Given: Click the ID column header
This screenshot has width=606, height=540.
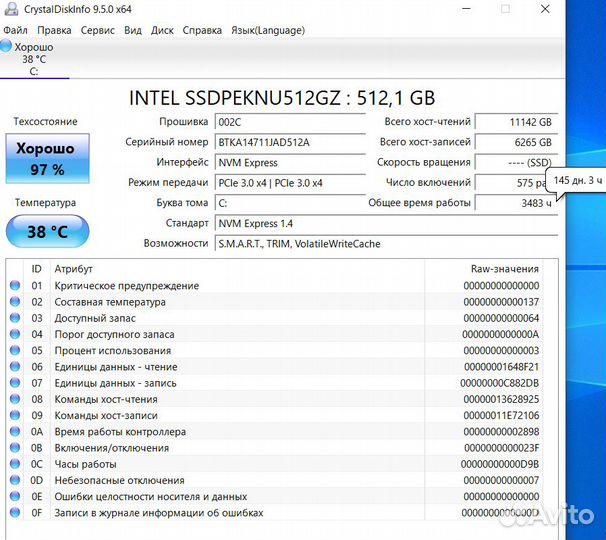Looking at the screenshot, I should tap(37, 269).
